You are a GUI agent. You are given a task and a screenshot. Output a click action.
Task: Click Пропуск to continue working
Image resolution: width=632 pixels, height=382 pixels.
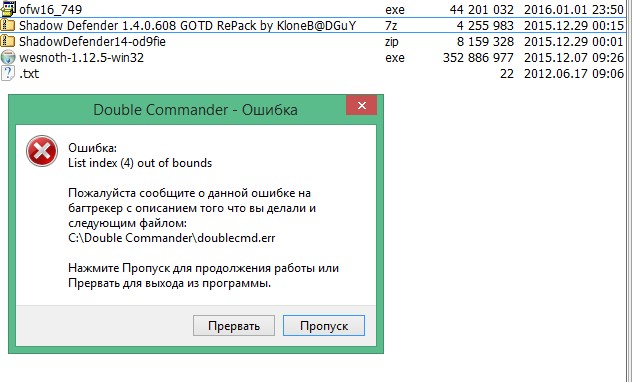[324, 326]
